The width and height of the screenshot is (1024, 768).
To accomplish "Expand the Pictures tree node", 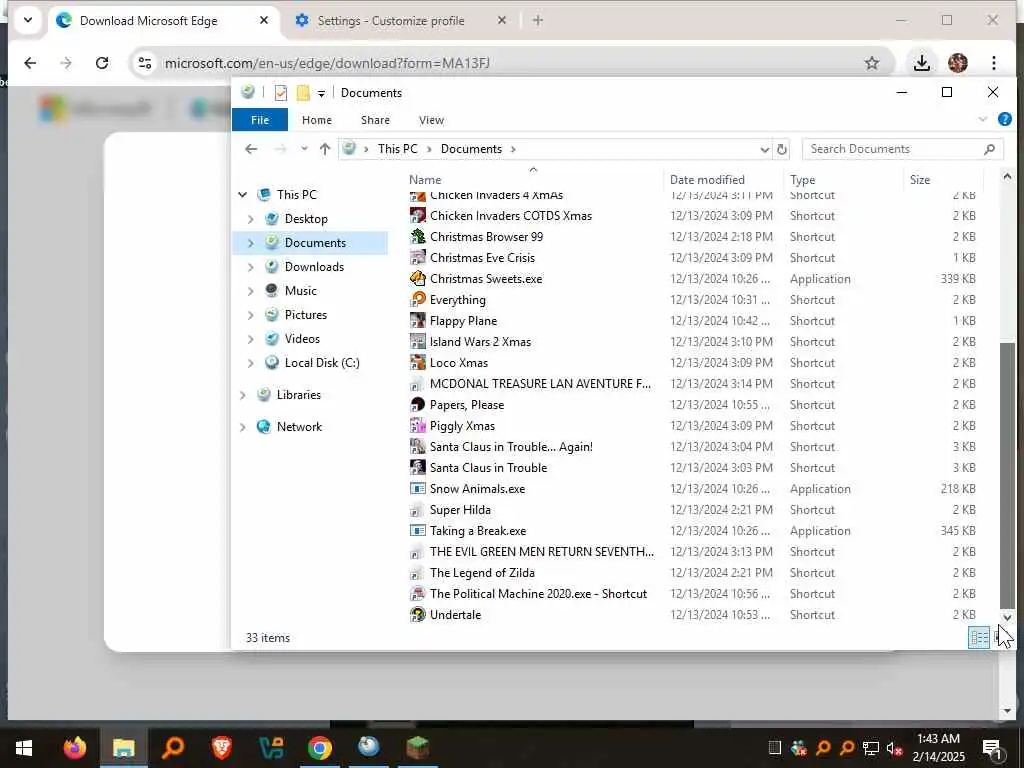I will pyautogui.click(x=251, y=315).
